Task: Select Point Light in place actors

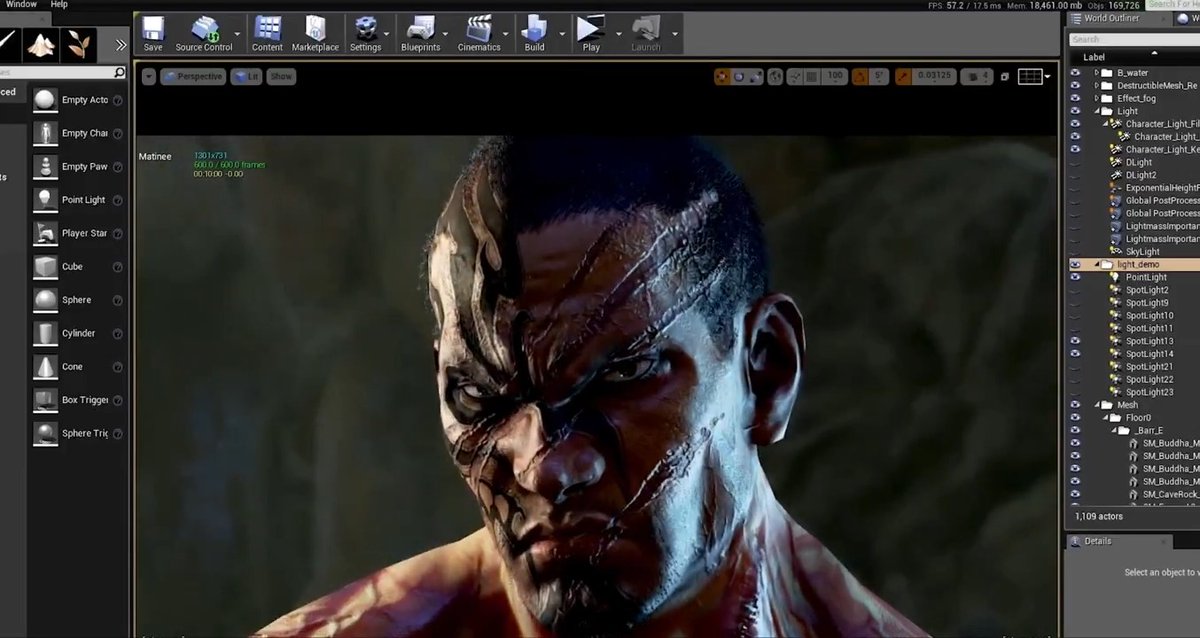Action: pos(83,200)
